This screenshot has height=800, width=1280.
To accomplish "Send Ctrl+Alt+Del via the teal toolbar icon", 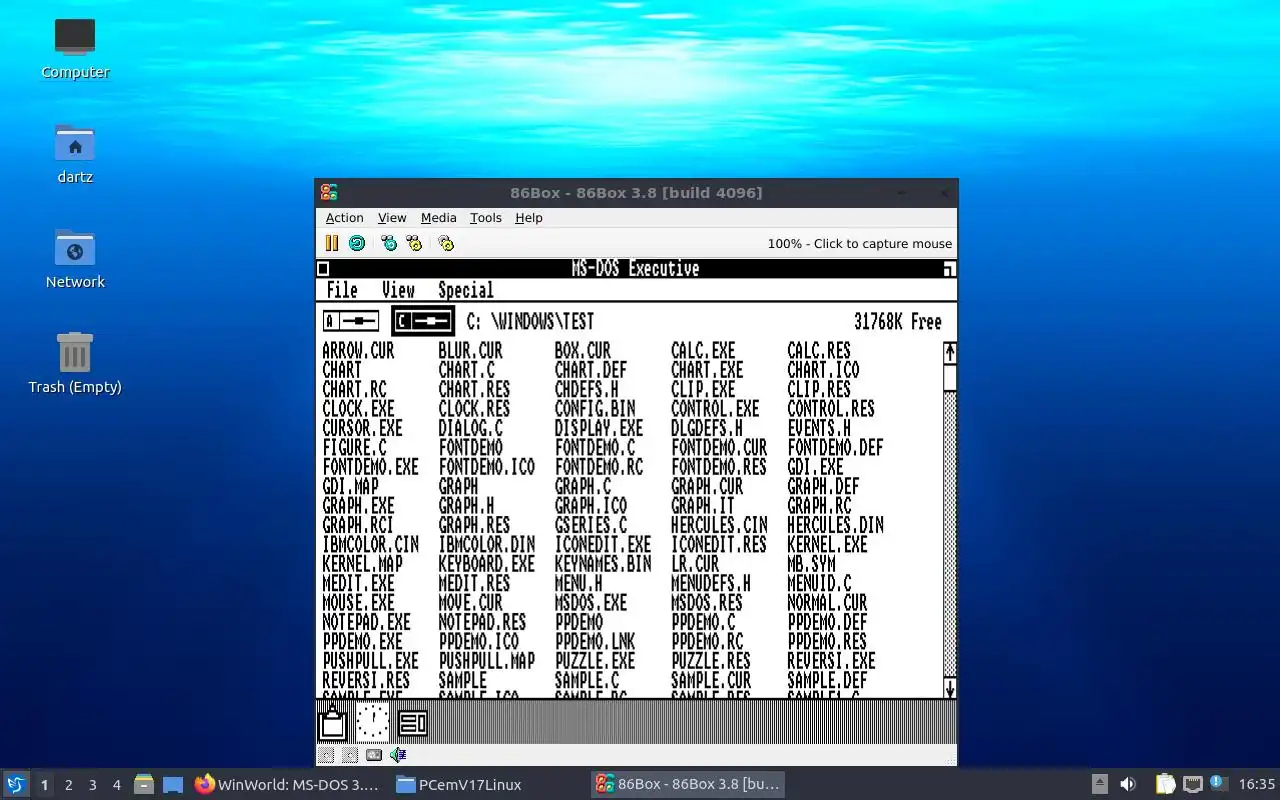I will (x=389, y=243).
